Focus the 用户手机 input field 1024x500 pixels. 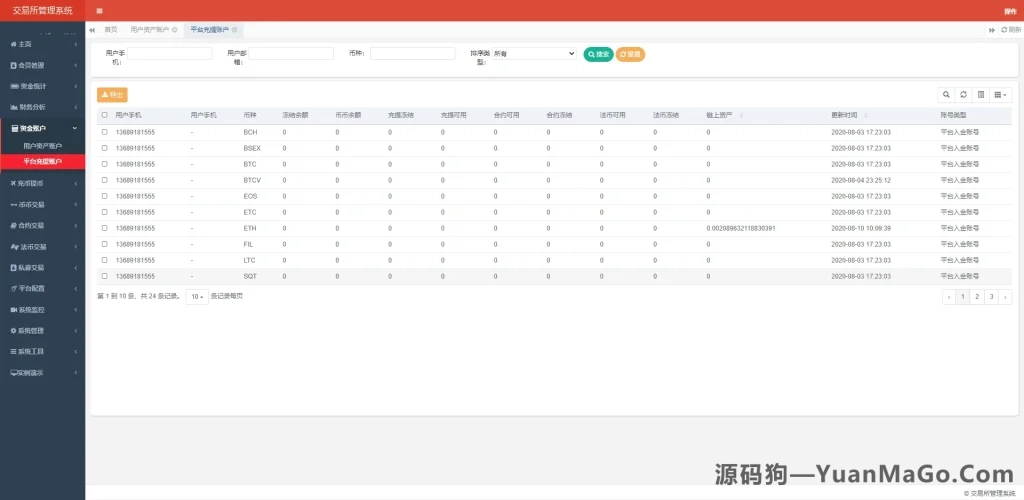(x=170, y=54)
